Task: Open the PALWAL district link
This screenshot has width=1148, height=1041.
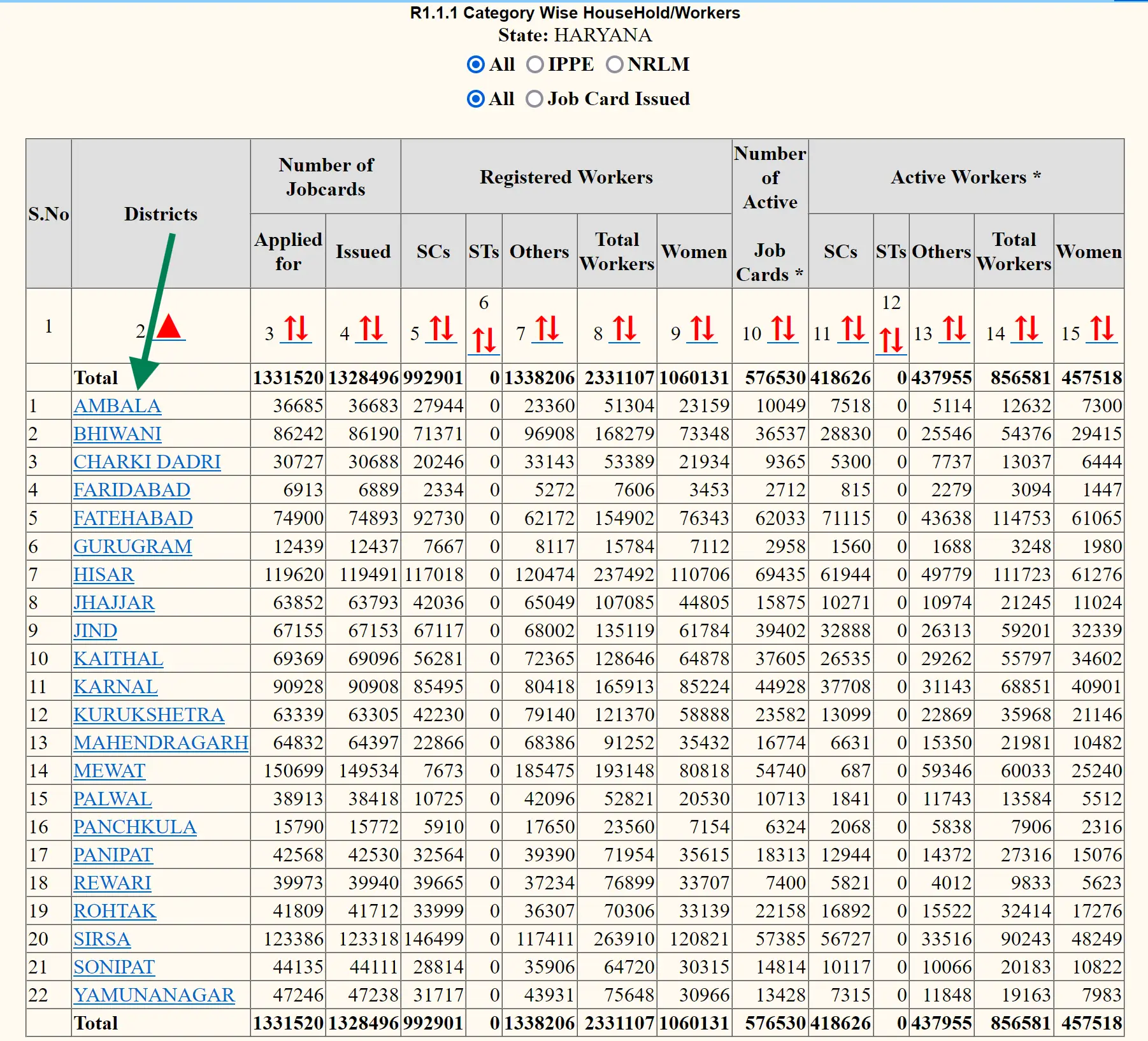Action: point(113,798)
